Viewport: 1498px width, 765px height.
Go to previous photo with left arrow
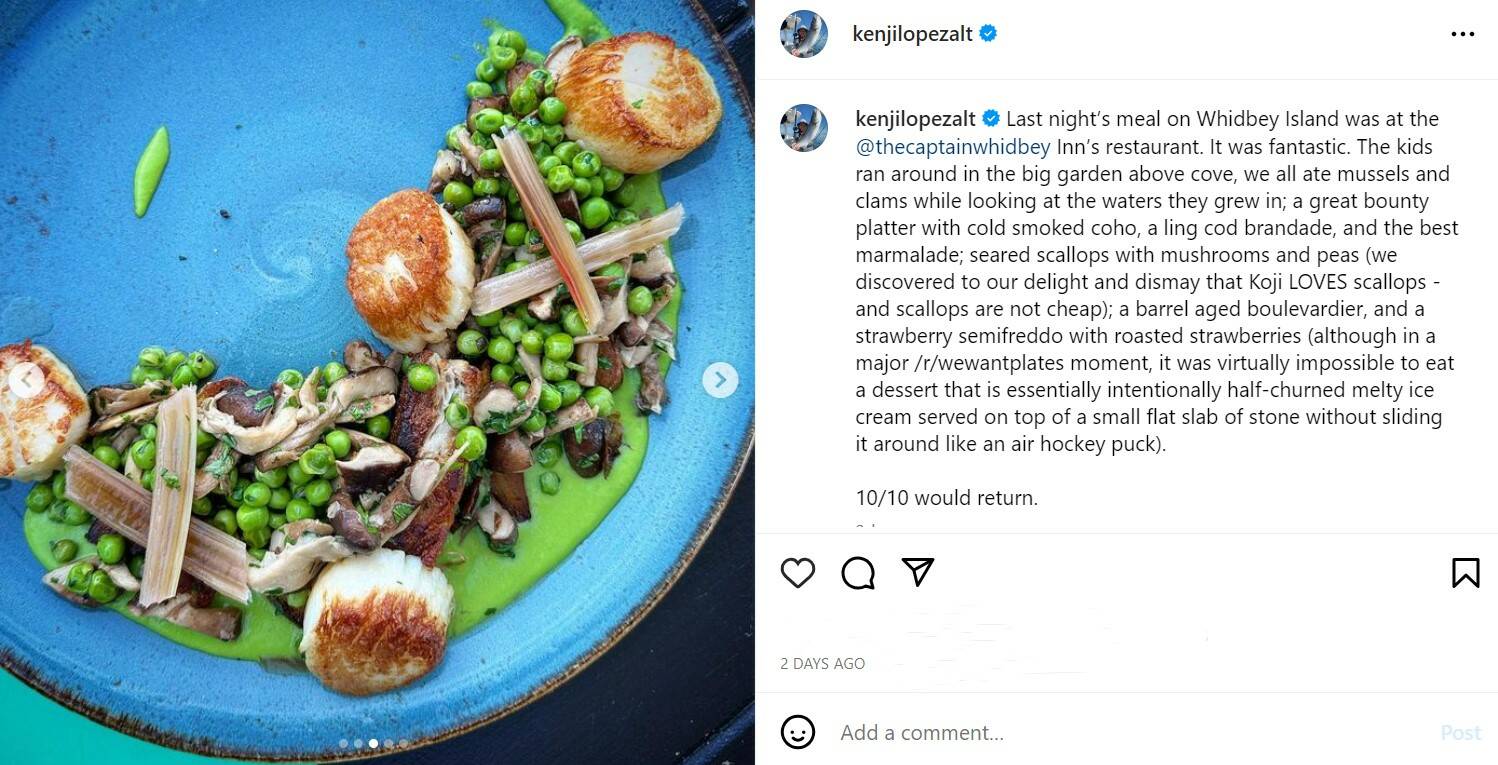click(26, 380)
